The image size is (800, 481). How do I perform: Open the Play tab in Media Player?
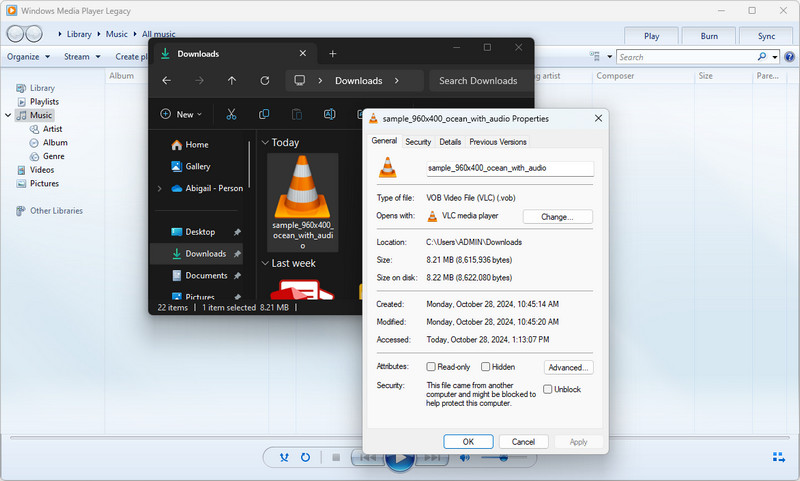[652, 36]
